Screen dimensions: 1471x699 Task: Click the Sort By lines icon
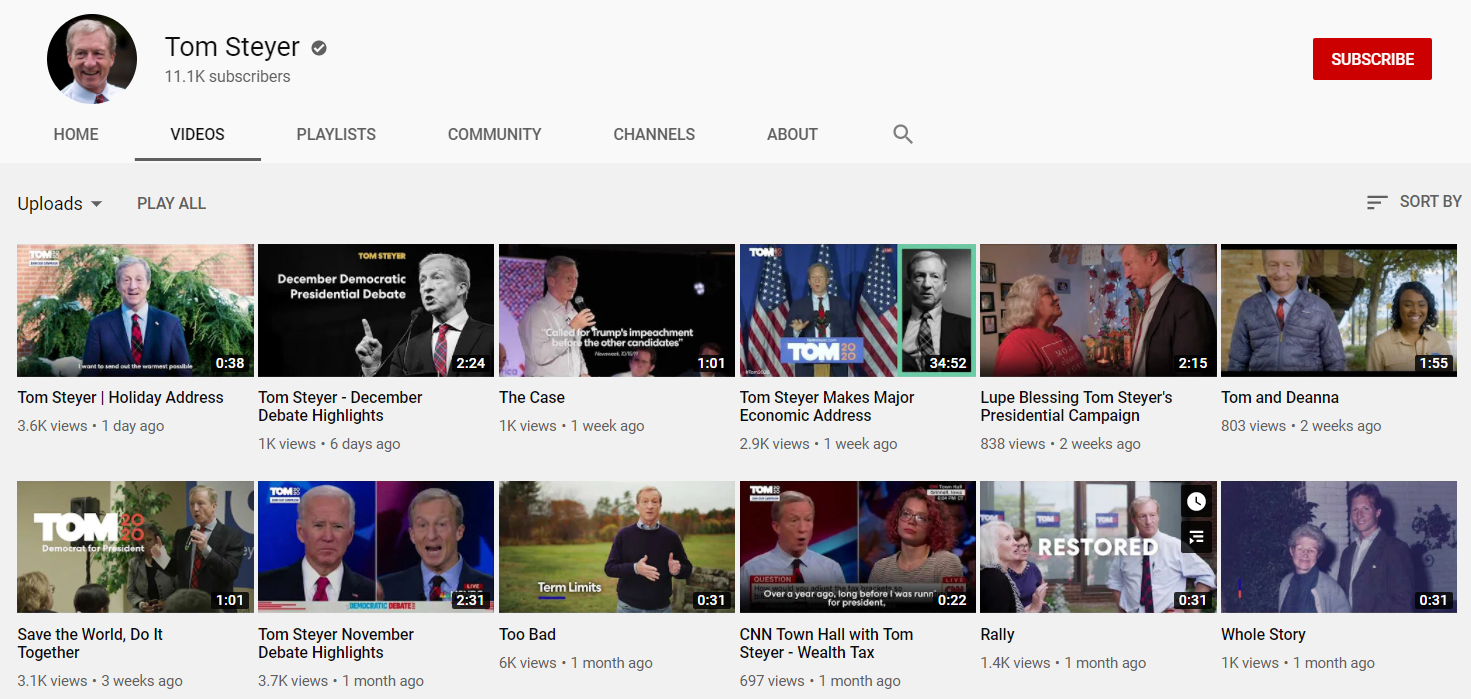1377,202
